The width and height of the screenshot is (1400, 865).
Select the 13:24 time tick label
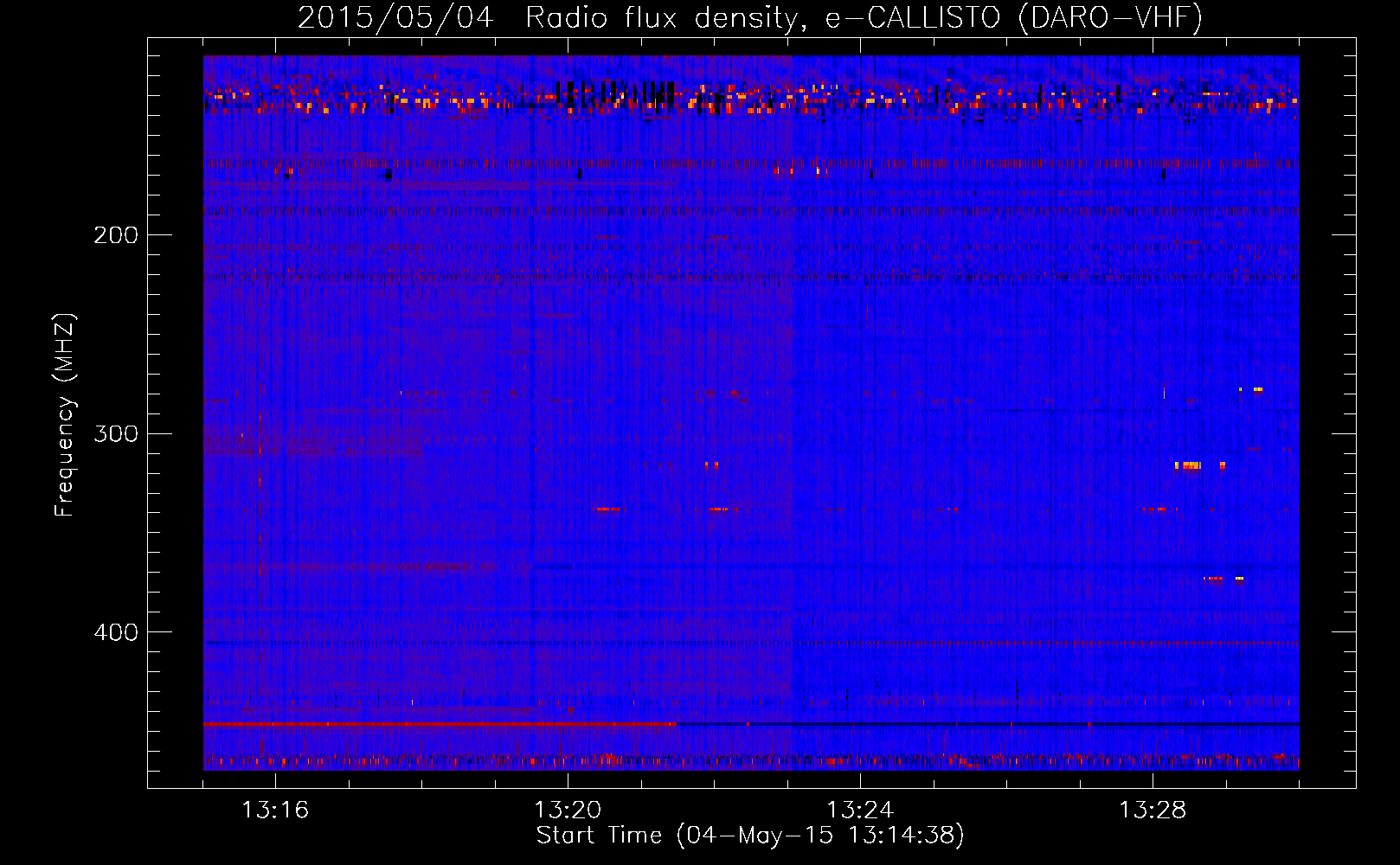pos(859,811)
